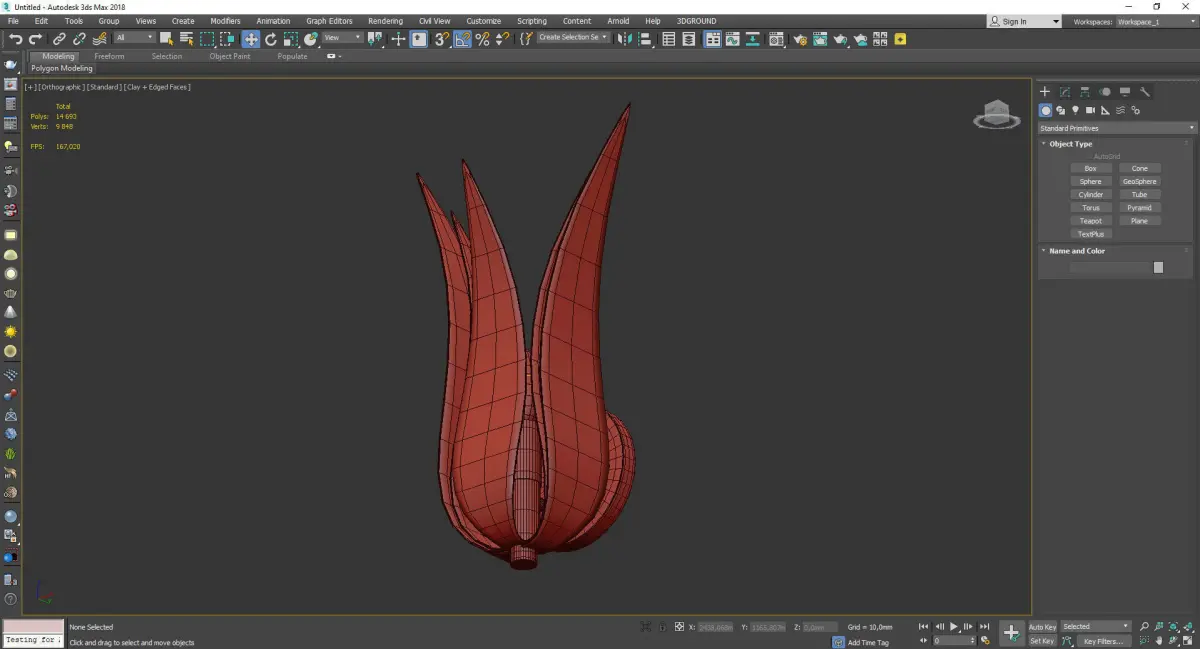Select the Select and Link tool
Image resolution: width=1200 pixels, height=649 pixels.
(60, 39)
